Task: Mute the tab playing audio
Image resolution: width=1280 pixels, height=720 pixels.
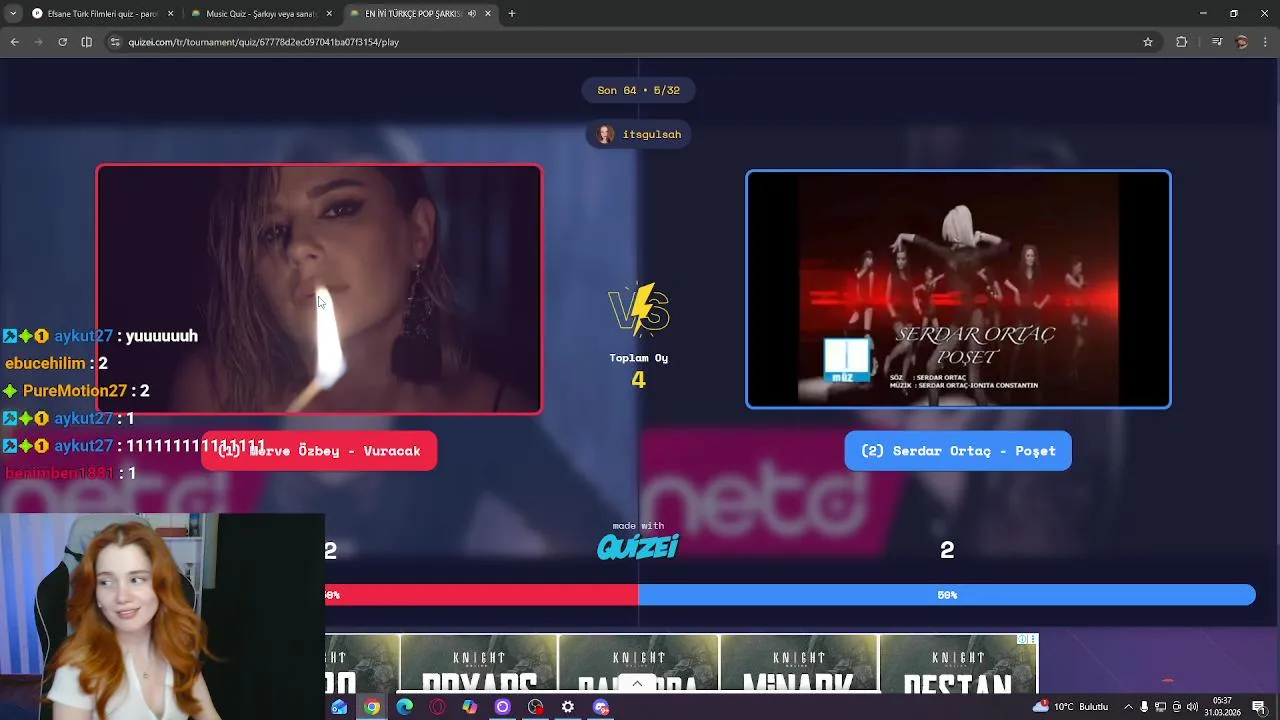Action: point(472,14)
